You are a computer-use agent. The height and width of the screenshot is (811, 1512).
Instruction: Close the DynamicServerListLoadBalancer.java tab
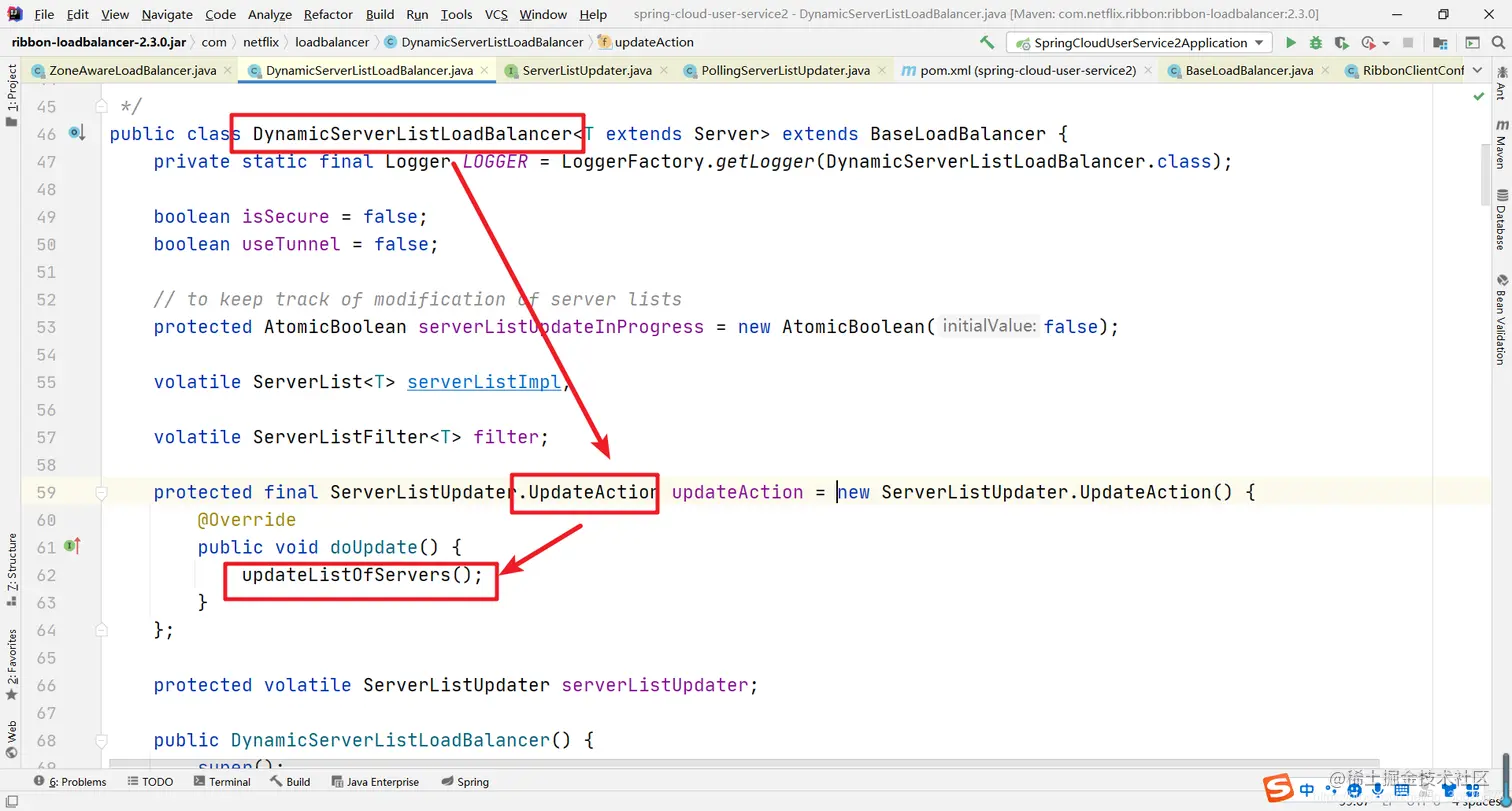pyautogui.click(x=484, y=71)
